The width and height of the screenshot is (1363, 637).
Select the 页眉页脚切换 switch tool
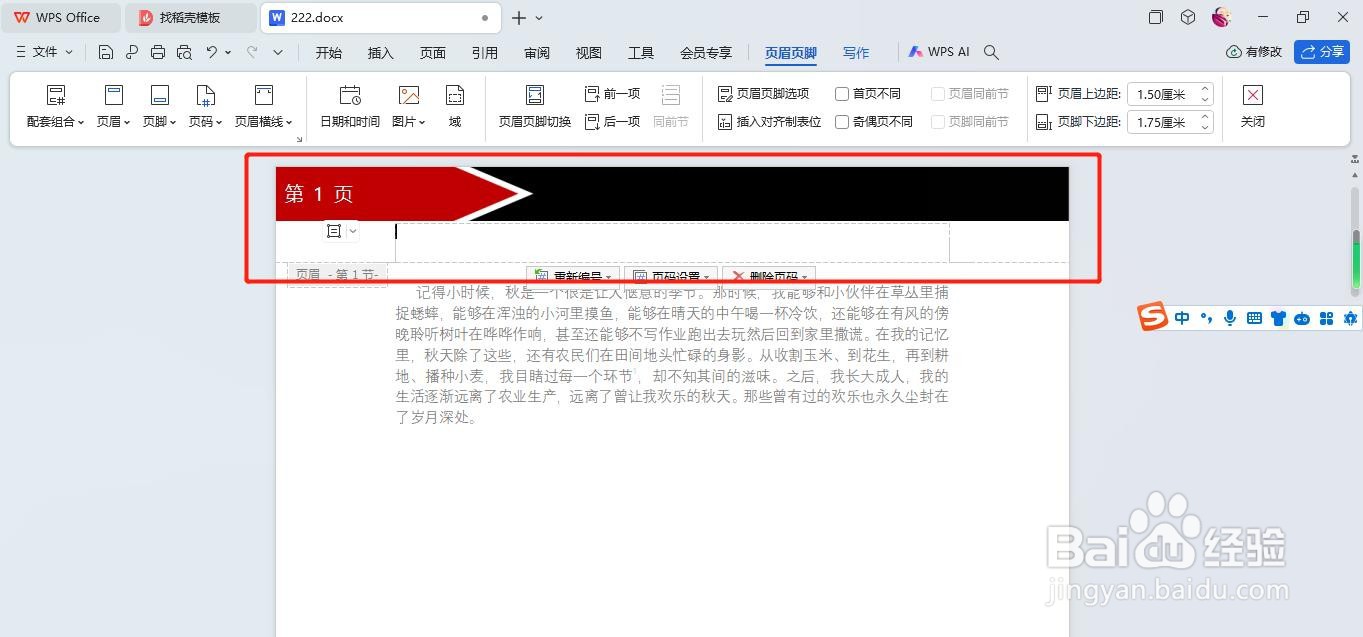coord(535,104)
